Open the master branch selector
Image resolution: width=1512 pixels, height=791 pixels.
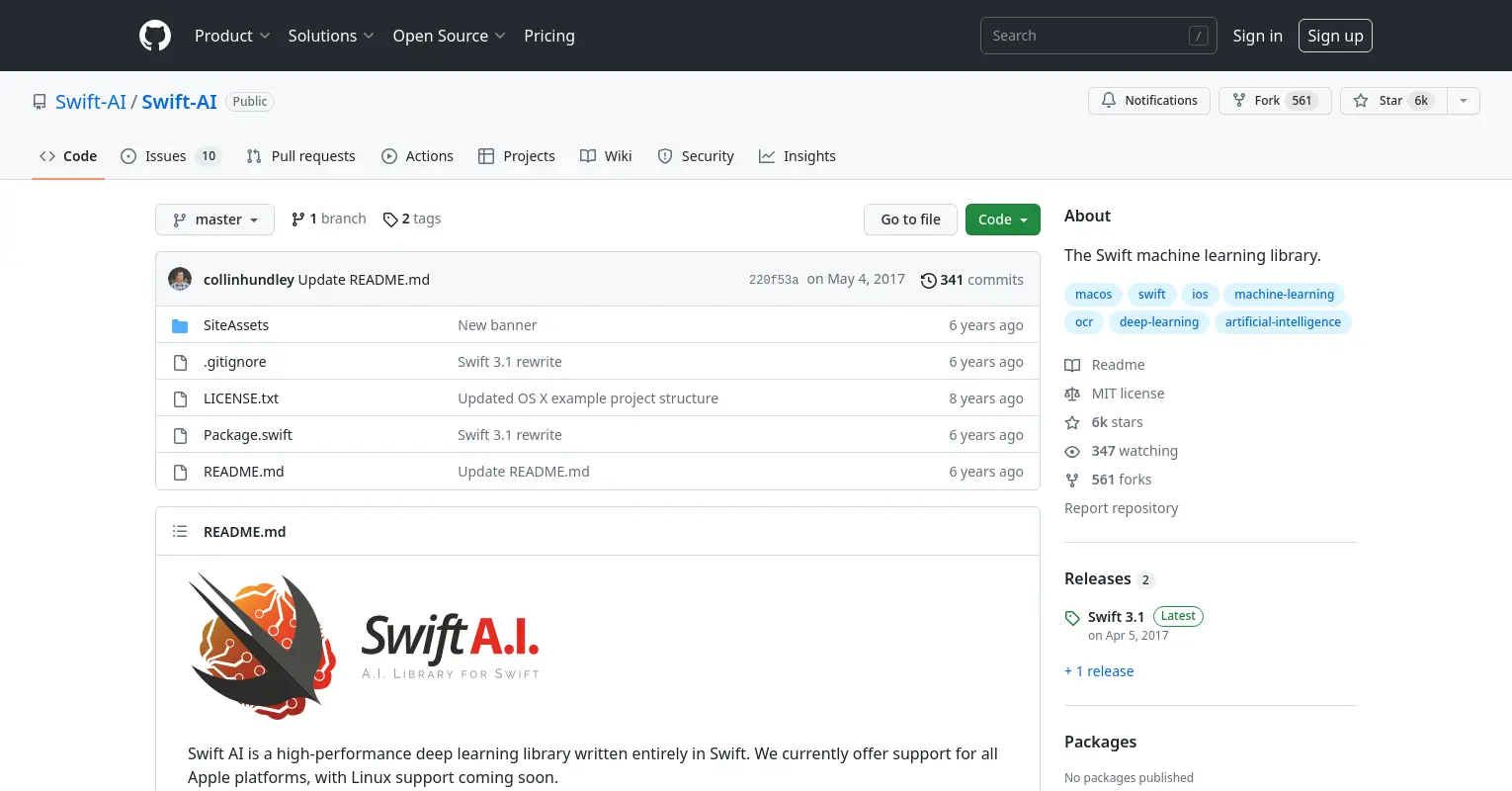(x=214, y=219)
